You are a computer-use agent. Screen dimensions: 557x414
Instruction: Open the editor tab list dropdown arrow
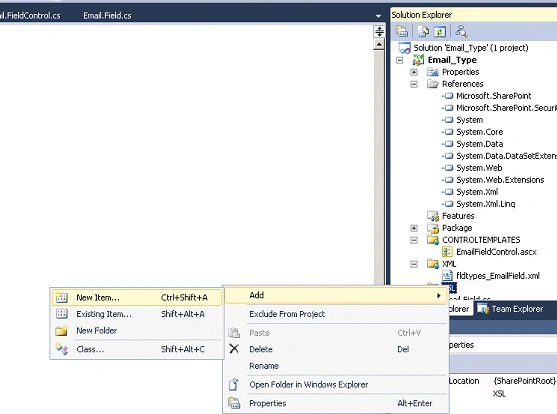[x=378, y=16]
